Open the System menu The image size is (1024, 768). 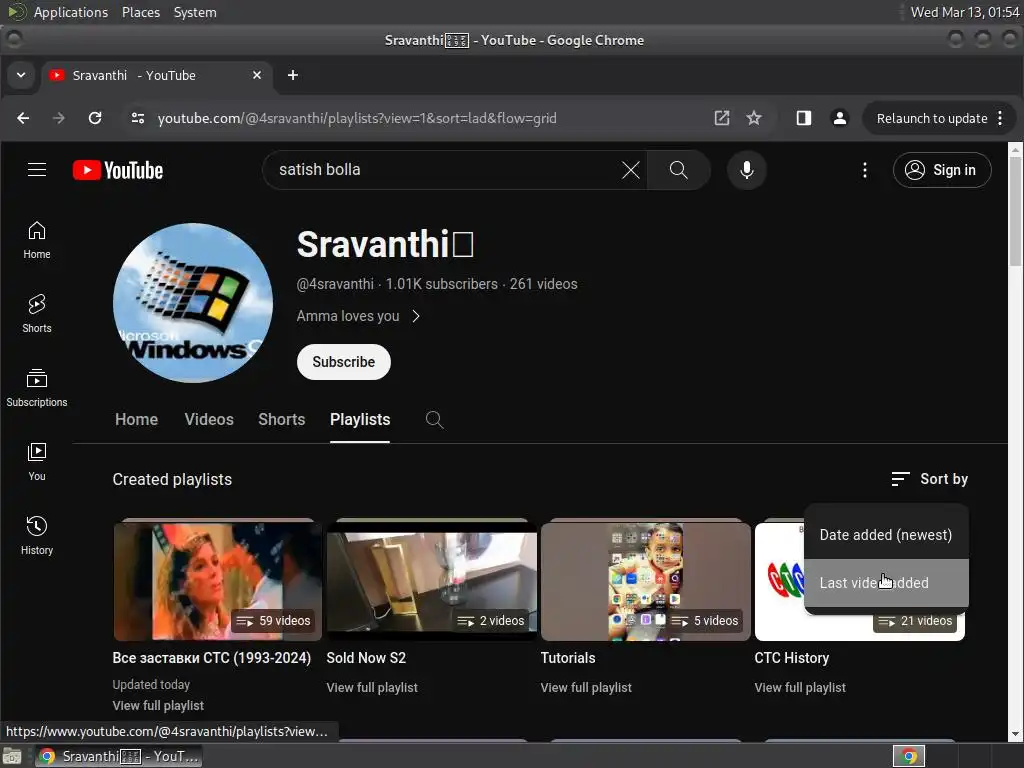195,12
